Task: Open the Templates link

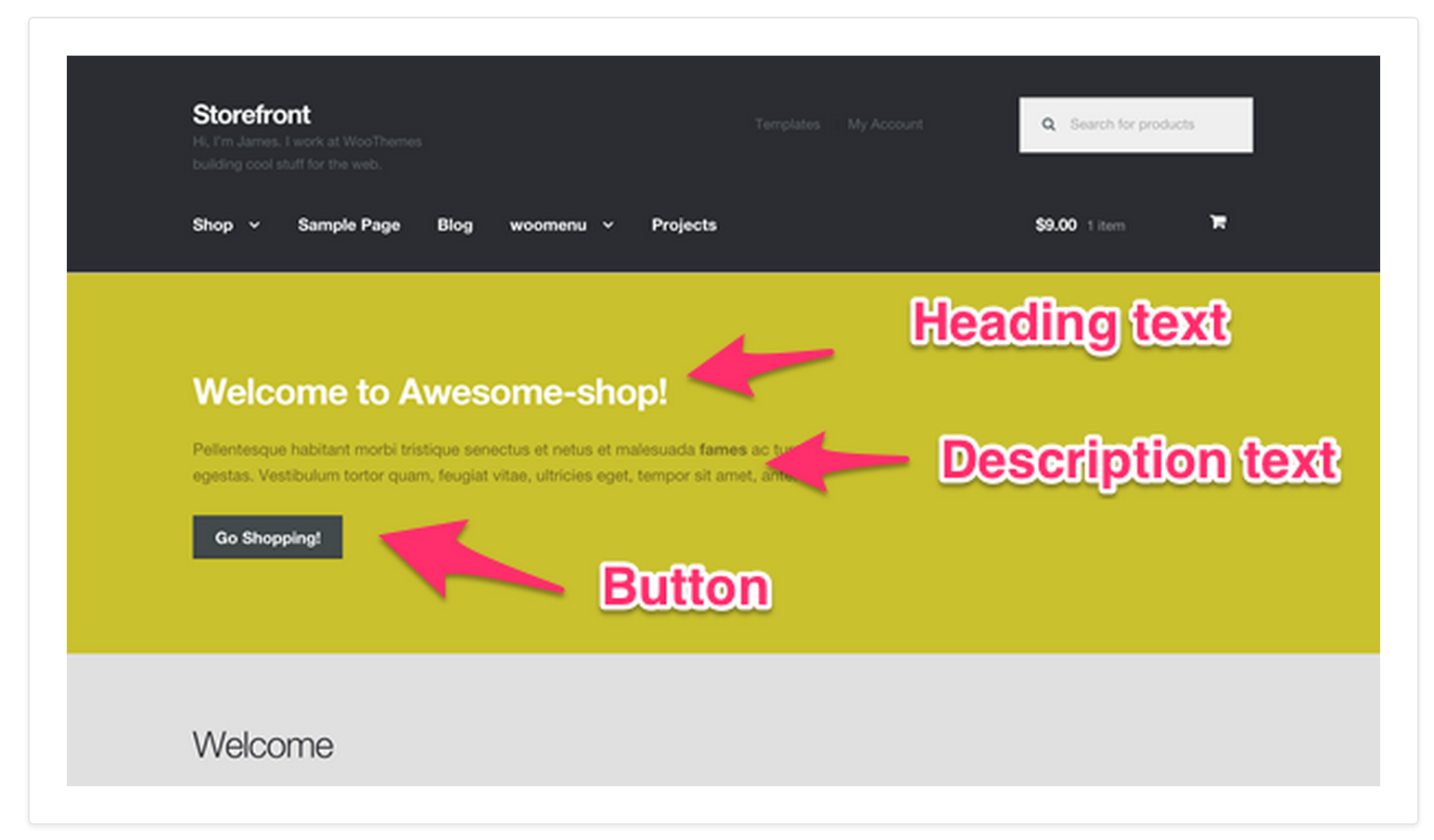Action: click(787, 123)
